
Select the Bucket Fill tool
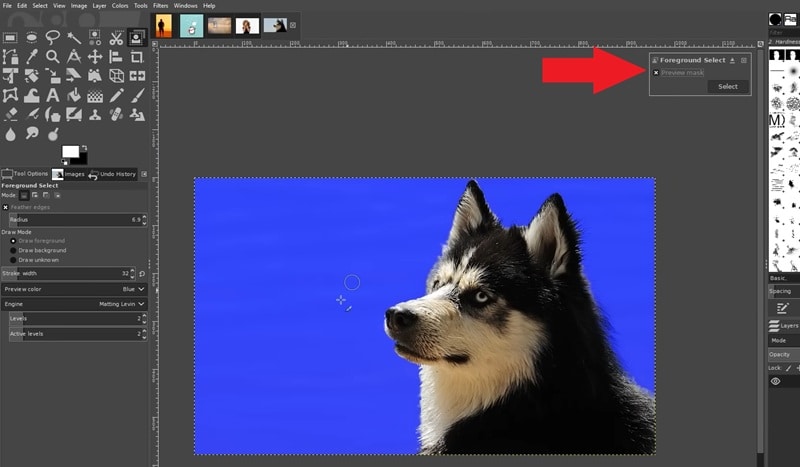[x=74, y=95]
